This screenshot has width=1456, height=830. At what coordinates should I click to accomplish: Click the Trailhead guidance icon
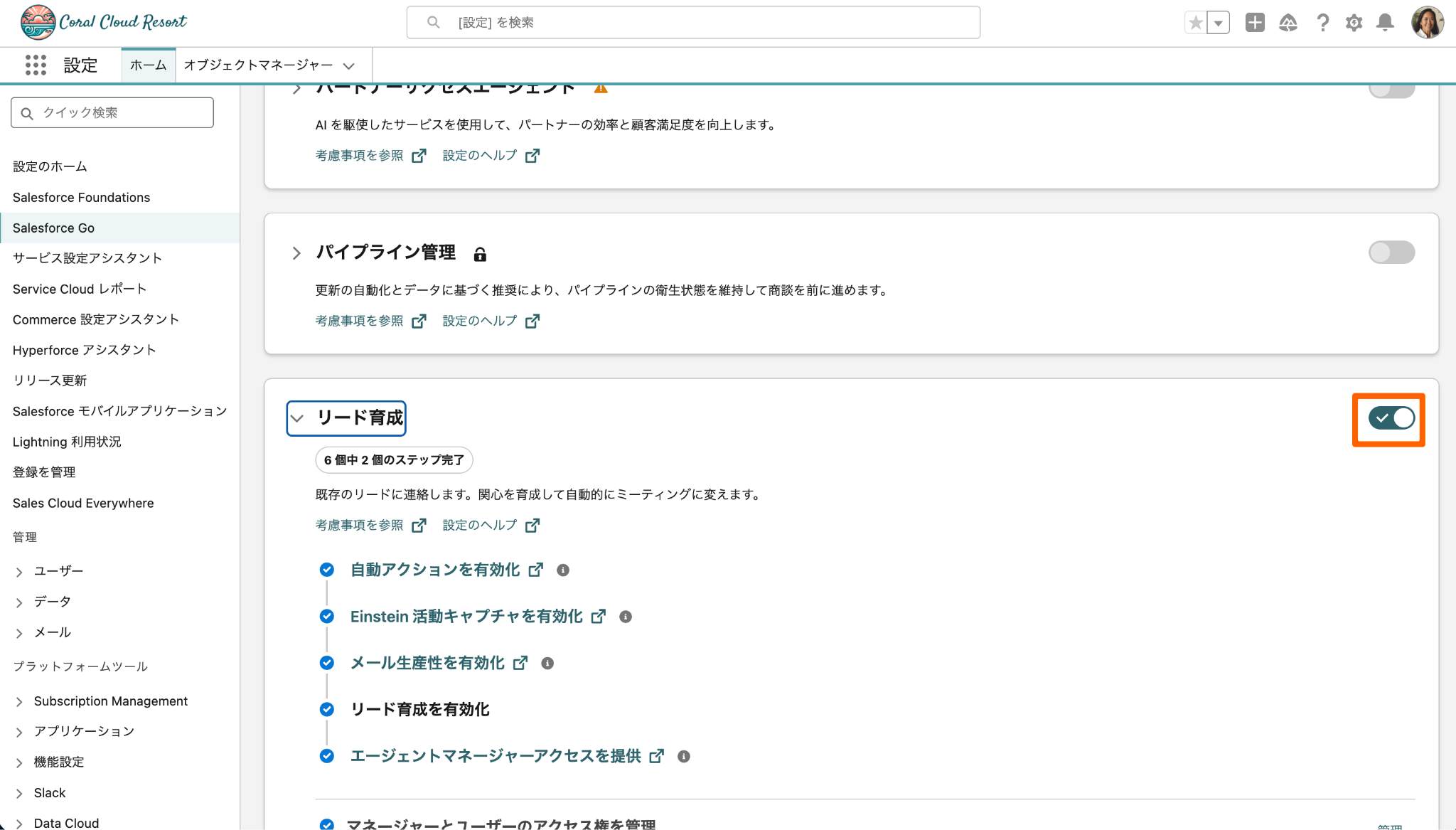[x=1288, y=23]
